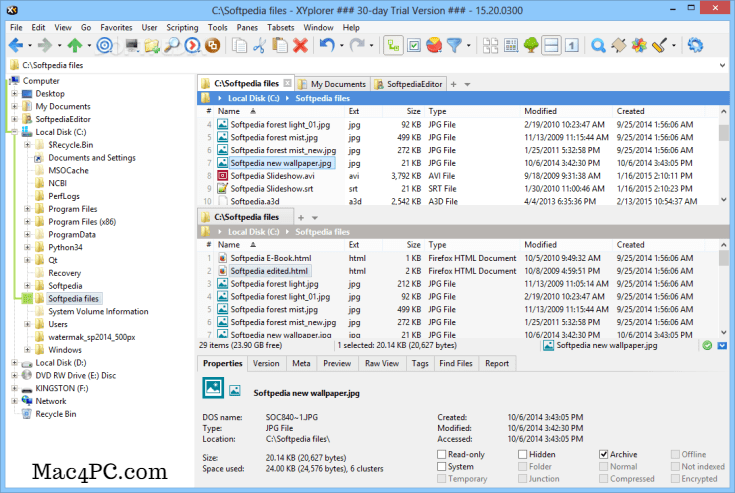This screenshot has width=735, height=493.
Task: Select Softpedia E-Book.html in bottom pane
Action: 270,258
